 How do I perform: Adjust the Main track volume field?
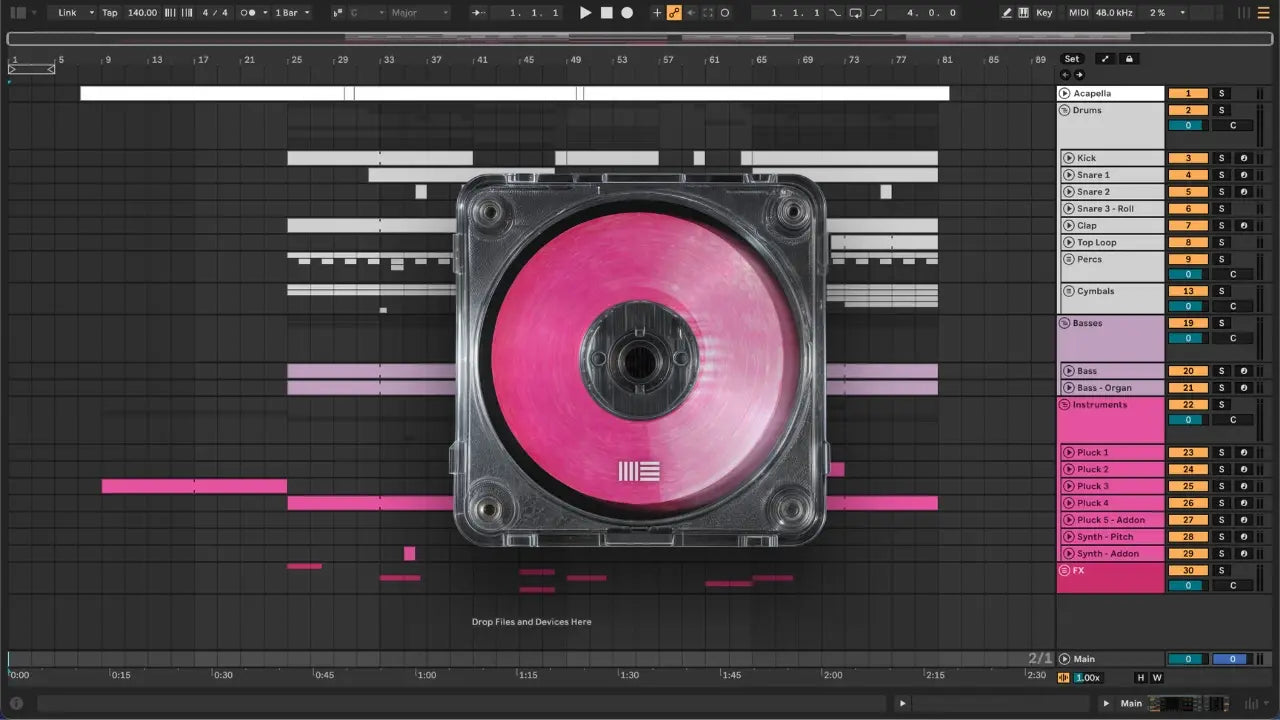[1188, 659]
